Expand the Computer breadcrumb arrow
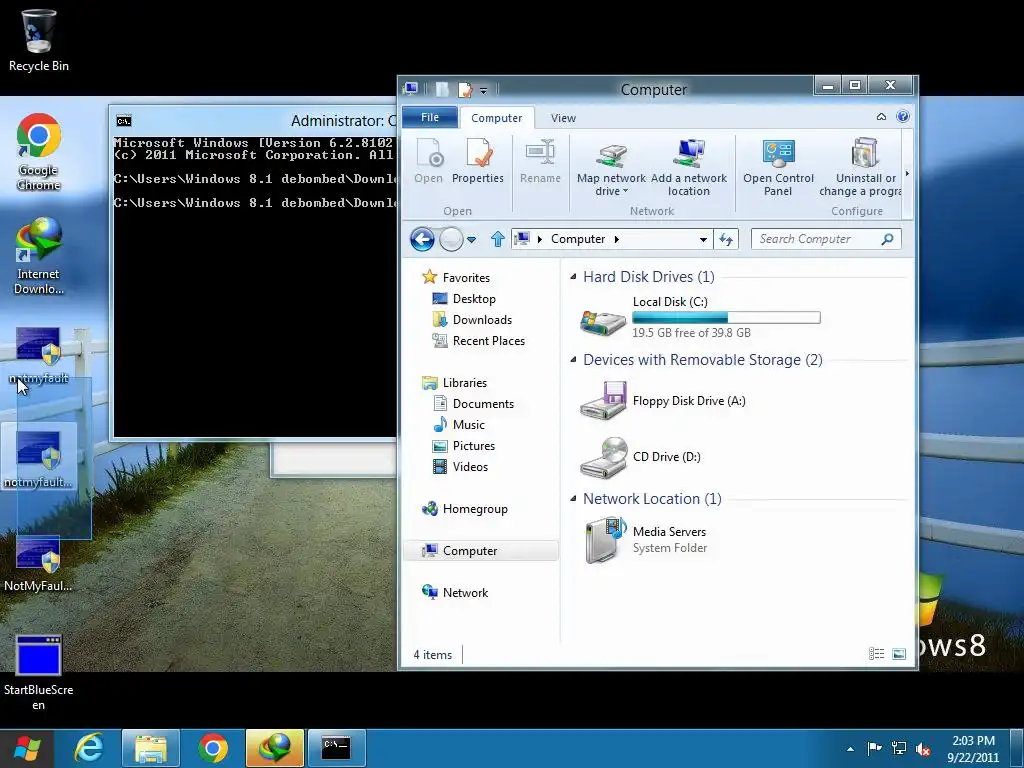 tap(616, 239)
